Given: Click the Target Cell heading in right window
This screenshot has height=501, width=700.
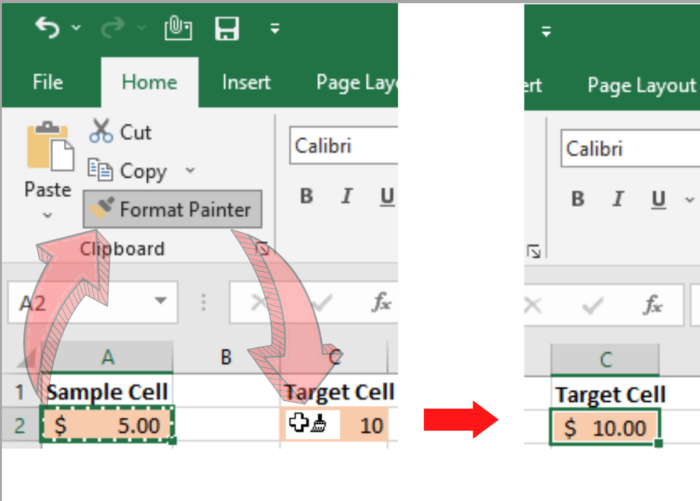Looking at the screenshot, I should tap(611, 395).
